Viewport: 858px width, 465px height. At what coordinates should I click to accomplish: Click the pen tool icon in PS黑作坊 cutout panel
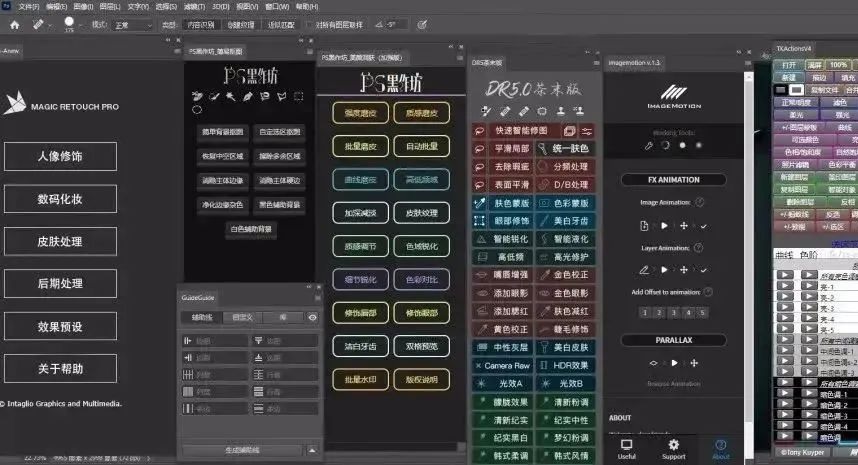click(x=248, y=96)
